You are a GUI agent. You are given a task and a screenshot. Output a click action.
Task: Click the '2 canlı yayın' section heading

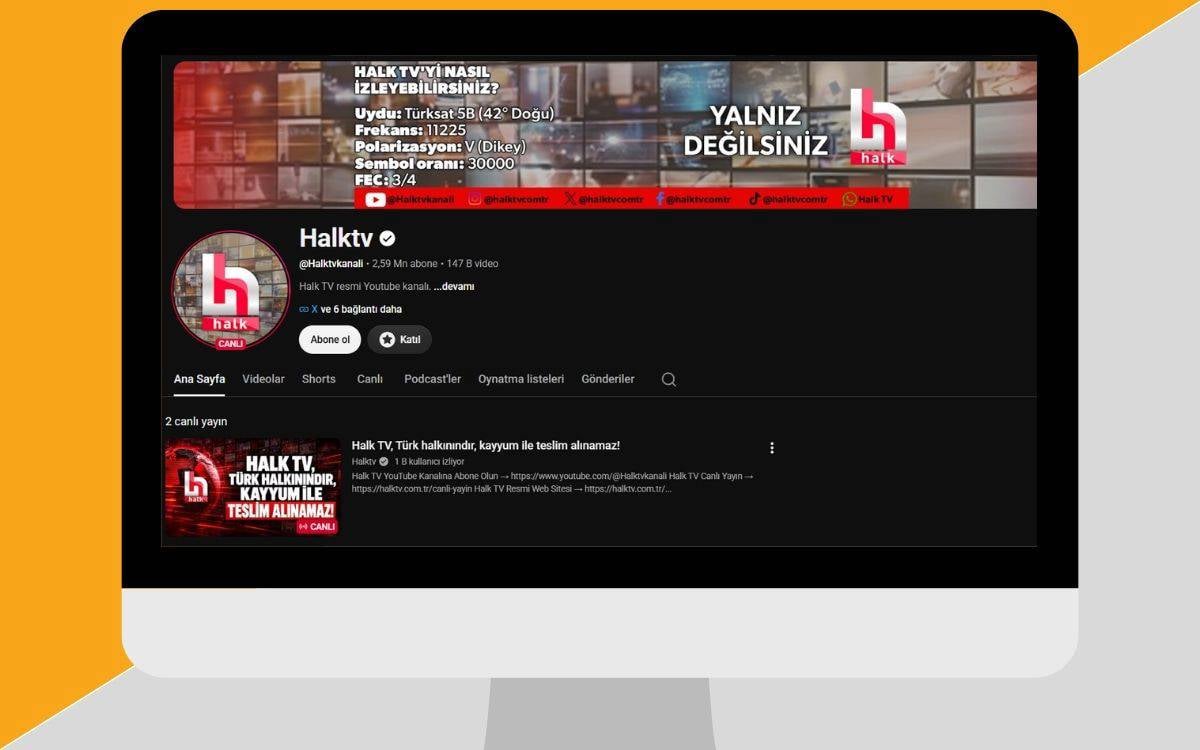(196, 421)
